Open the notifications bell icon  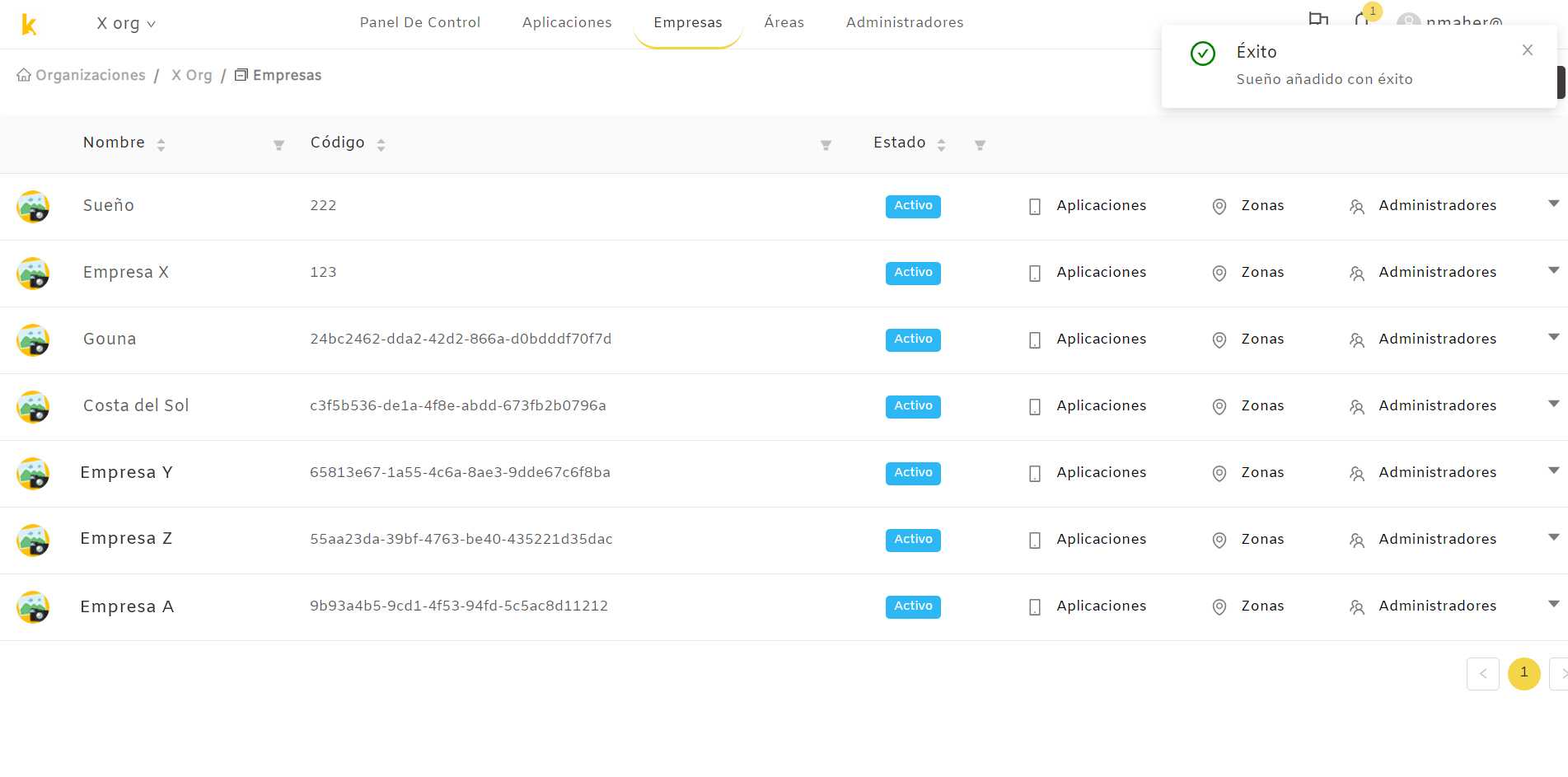click(1362, 18)
